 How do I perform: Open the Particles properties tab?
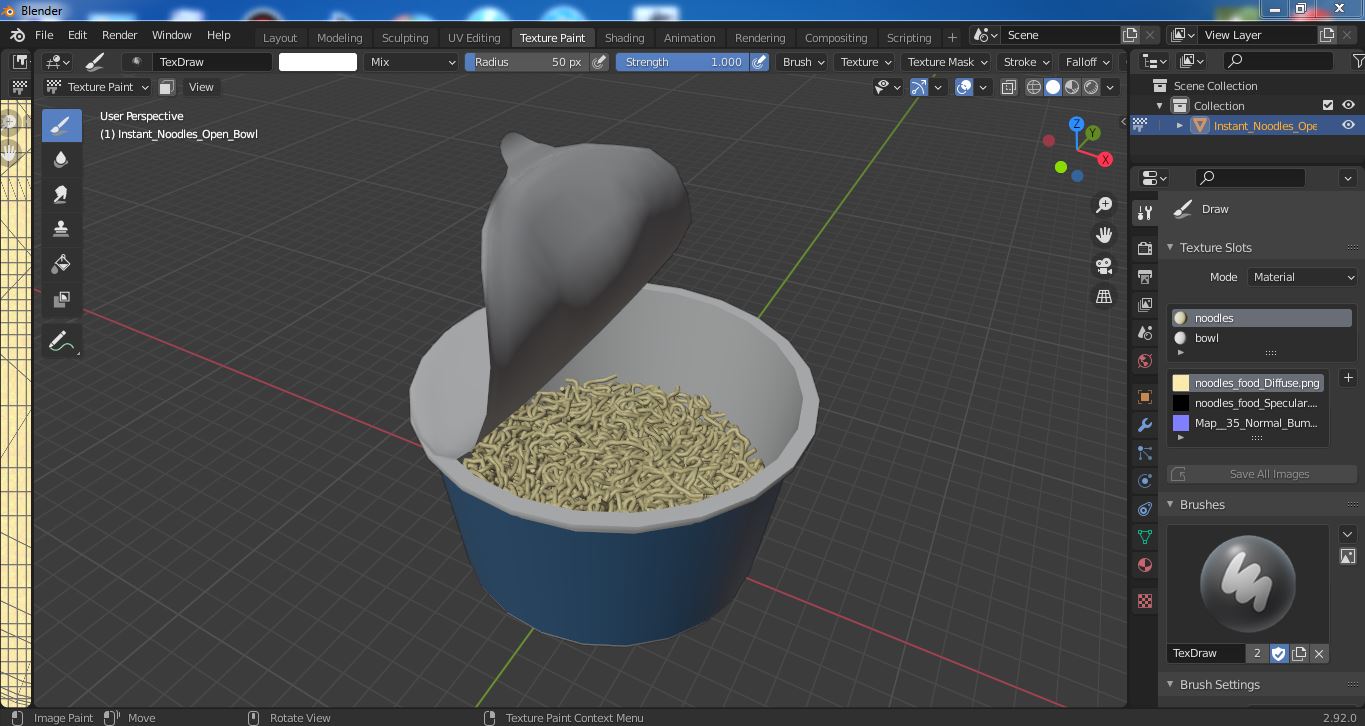pos(1145,453)
